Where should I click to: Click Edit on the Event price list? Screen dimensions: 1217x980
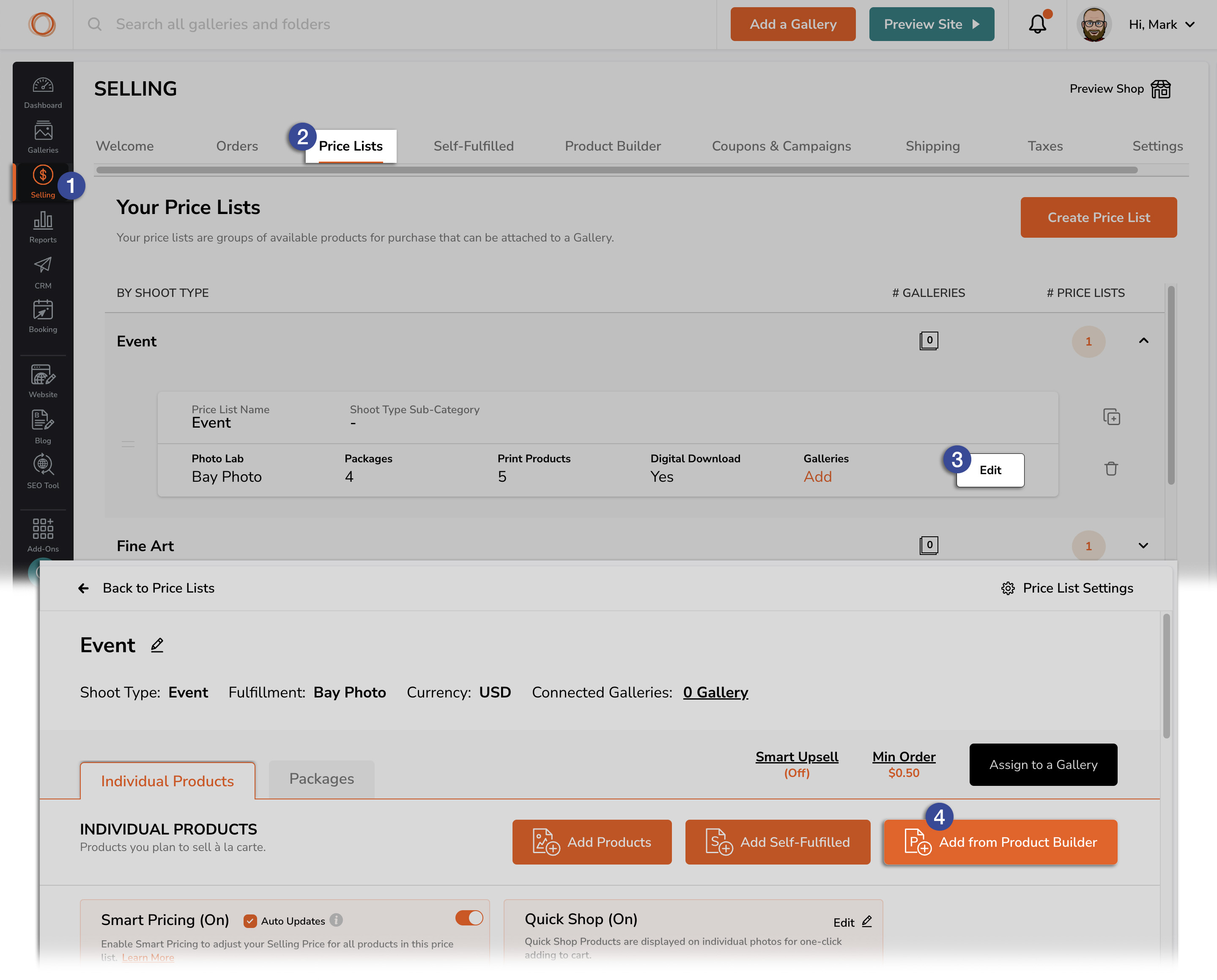(990, 470)
